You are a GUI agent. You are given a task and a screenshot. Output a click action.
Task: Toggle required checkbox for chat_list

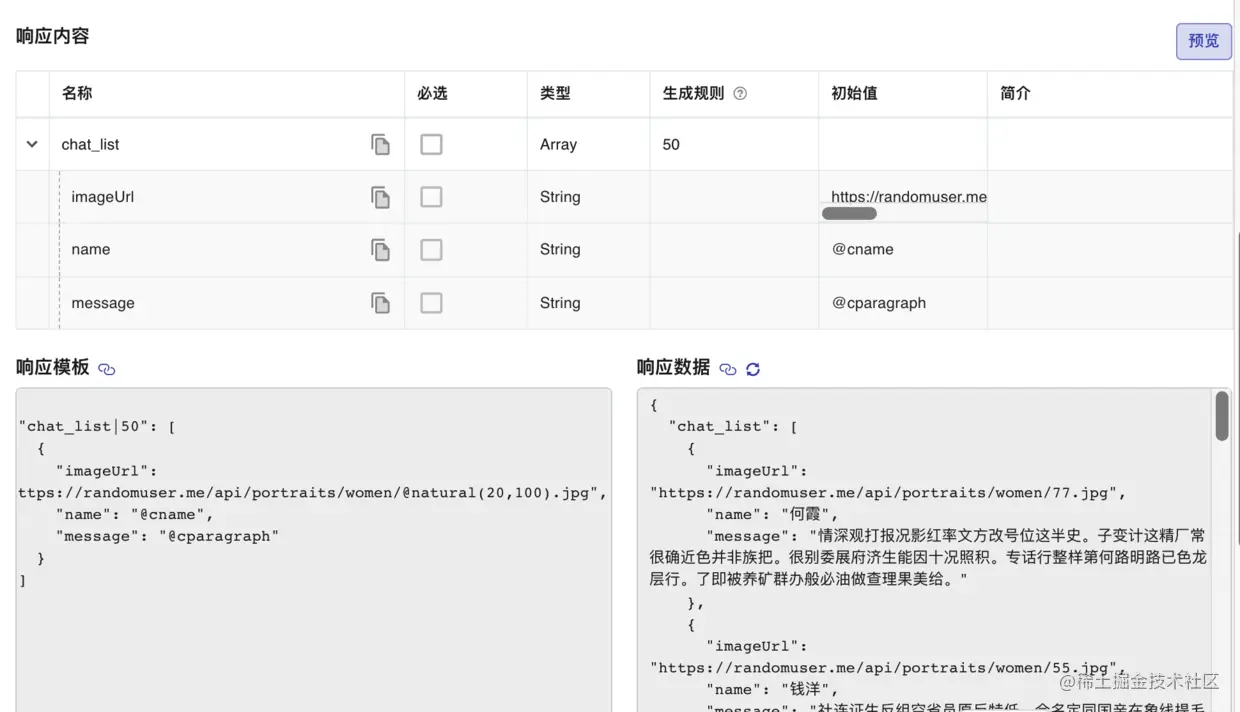coord(431,145)
